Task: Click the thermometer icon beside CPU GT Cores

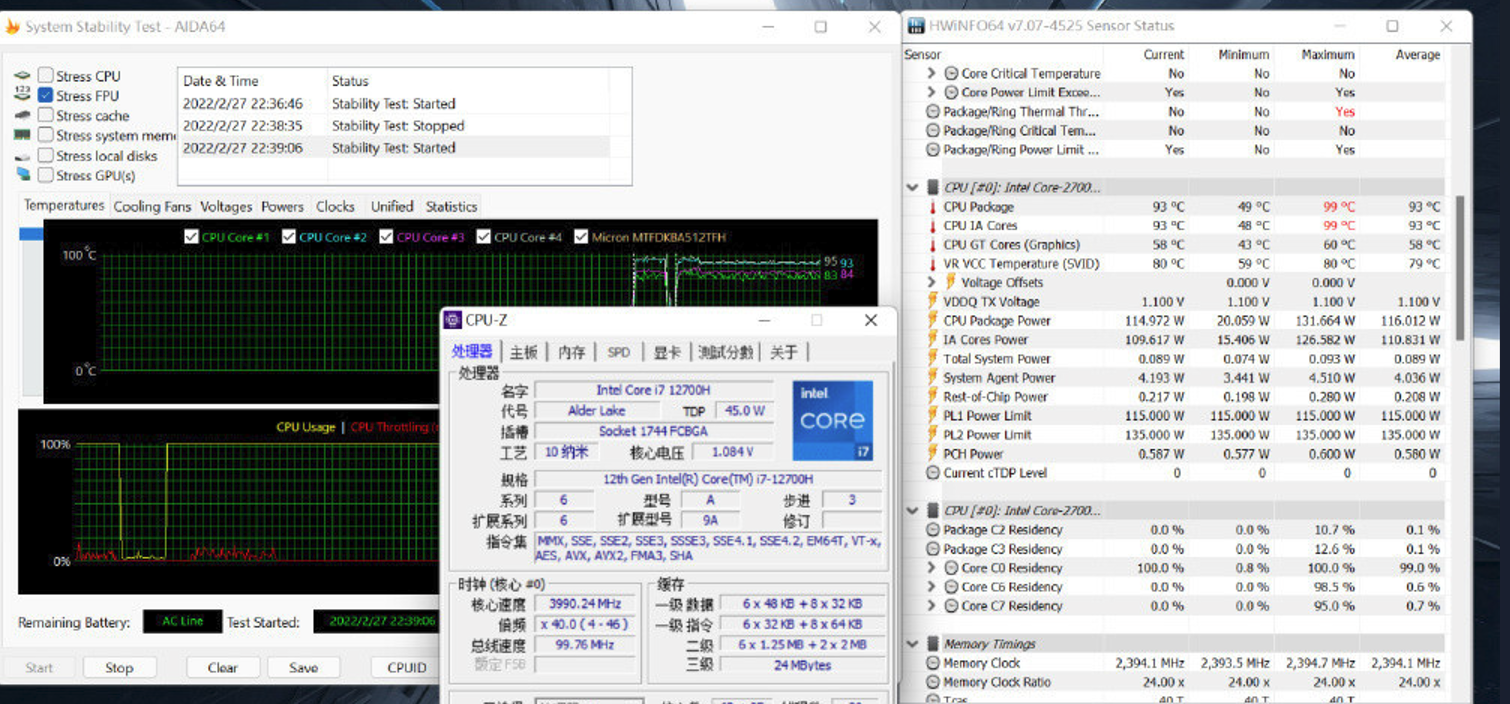Action: [932, 245]
